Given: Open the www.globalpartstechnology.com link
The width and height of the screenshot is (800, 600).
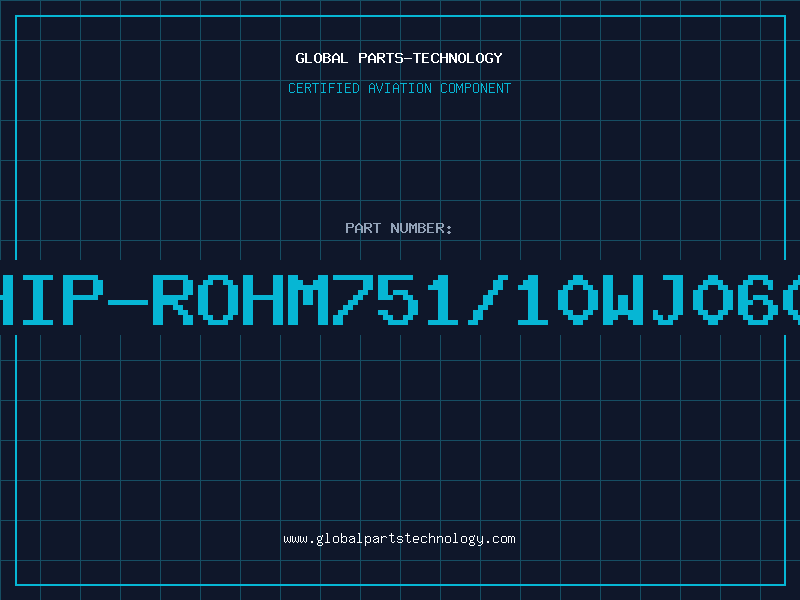Looking at the screenshot, I should click(x=399, y=539).
